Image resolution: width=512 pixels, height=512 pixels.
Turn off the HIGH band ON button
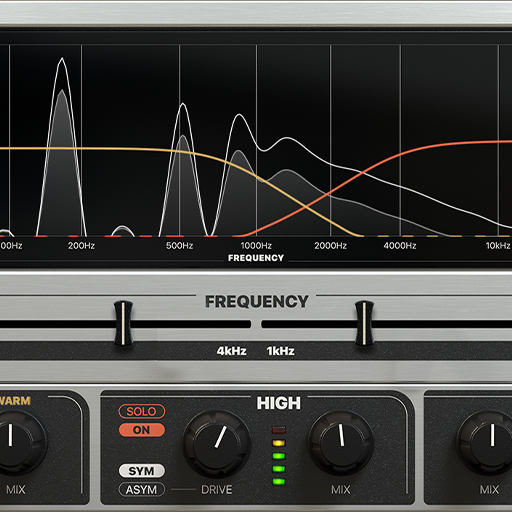[142, 430]
